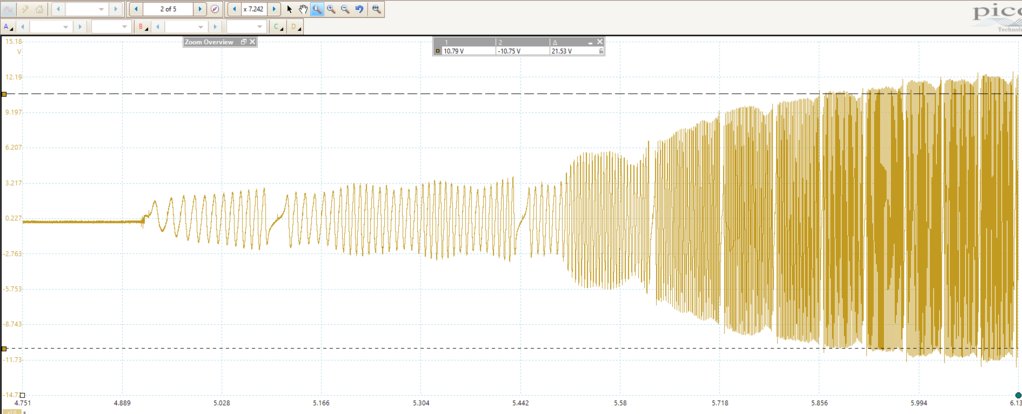Image resolution: width=1022 pixels, height=414 pixels.
Task: Click the time ruler handle at bottom-left
Action: pos(22,395)
